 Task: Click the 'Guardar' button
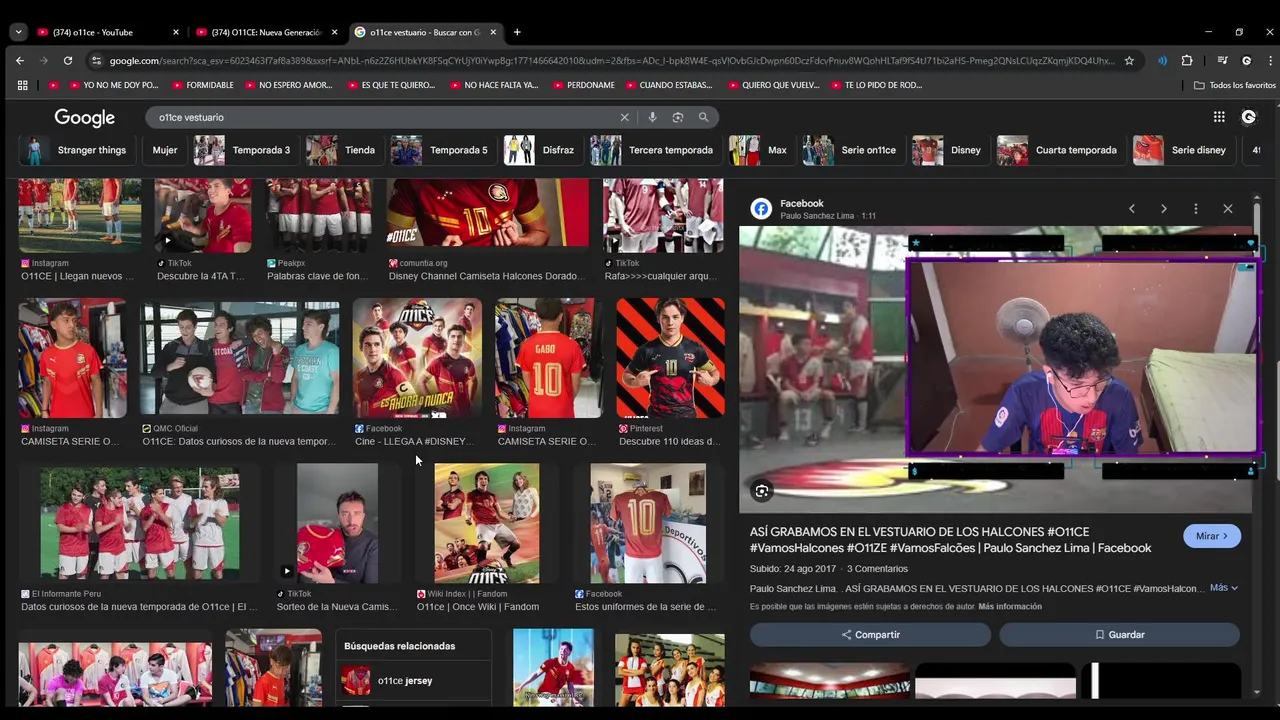(1119, 635)
